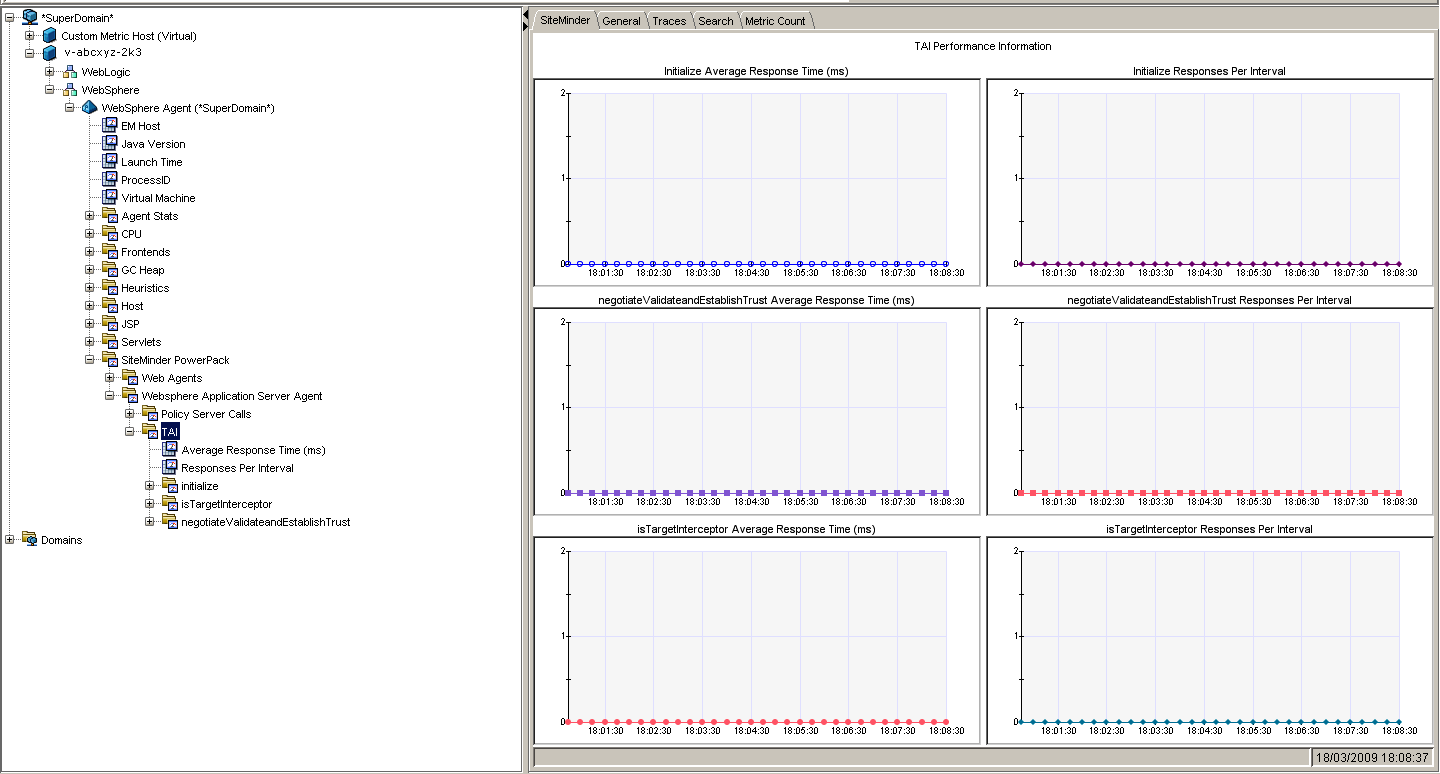
Task: Click the Virtual Machine metric icon
Action: 110,197
